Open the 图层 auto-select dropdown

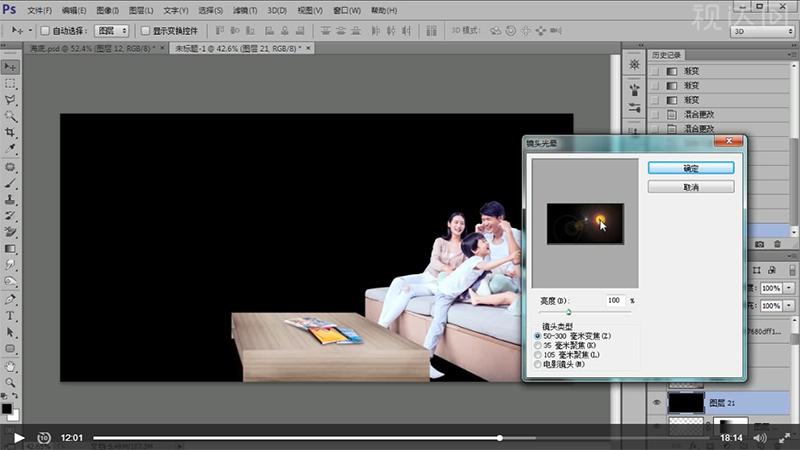112,31
